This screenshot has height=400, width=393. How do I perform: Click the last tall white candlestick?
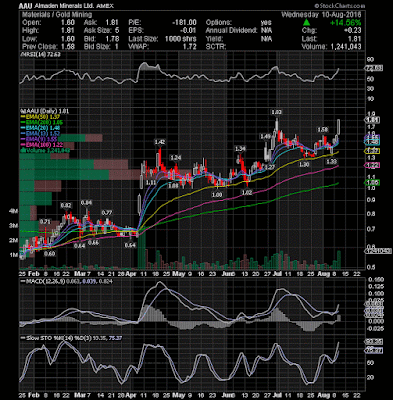pos(339,127)
